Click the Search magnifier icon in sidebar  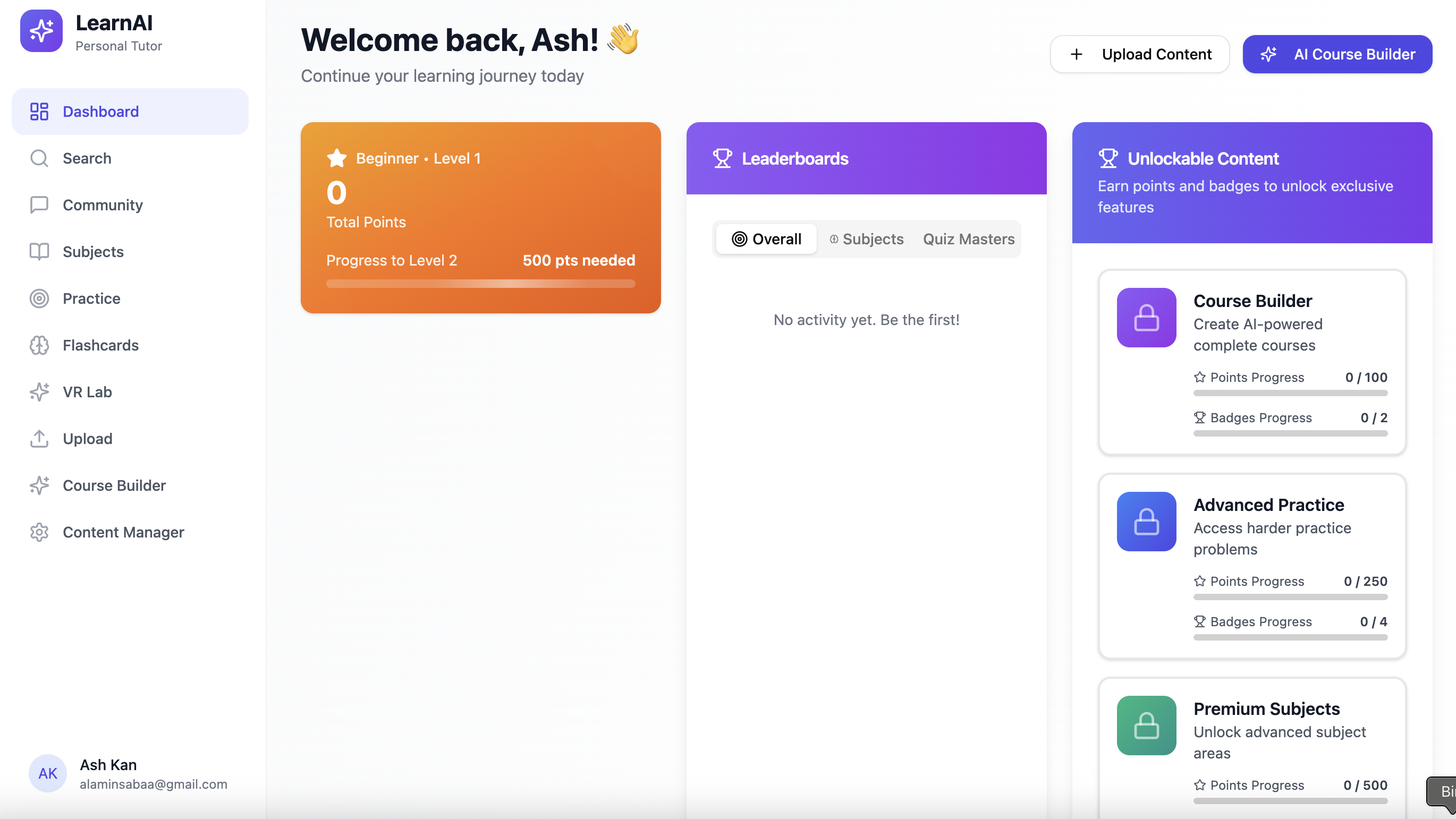[39, 158]
